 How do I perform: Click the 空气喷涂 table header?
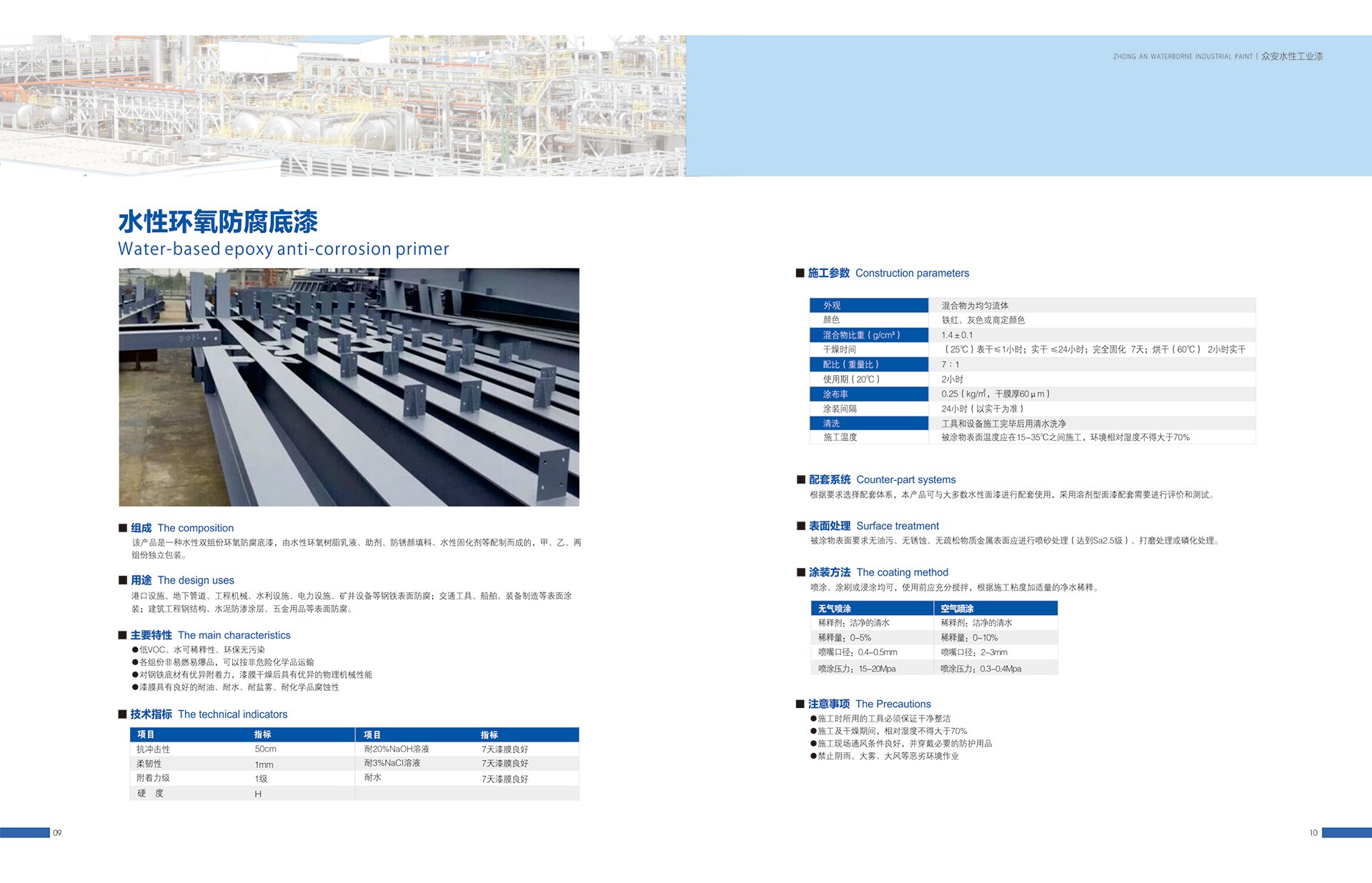click(957, 609)
